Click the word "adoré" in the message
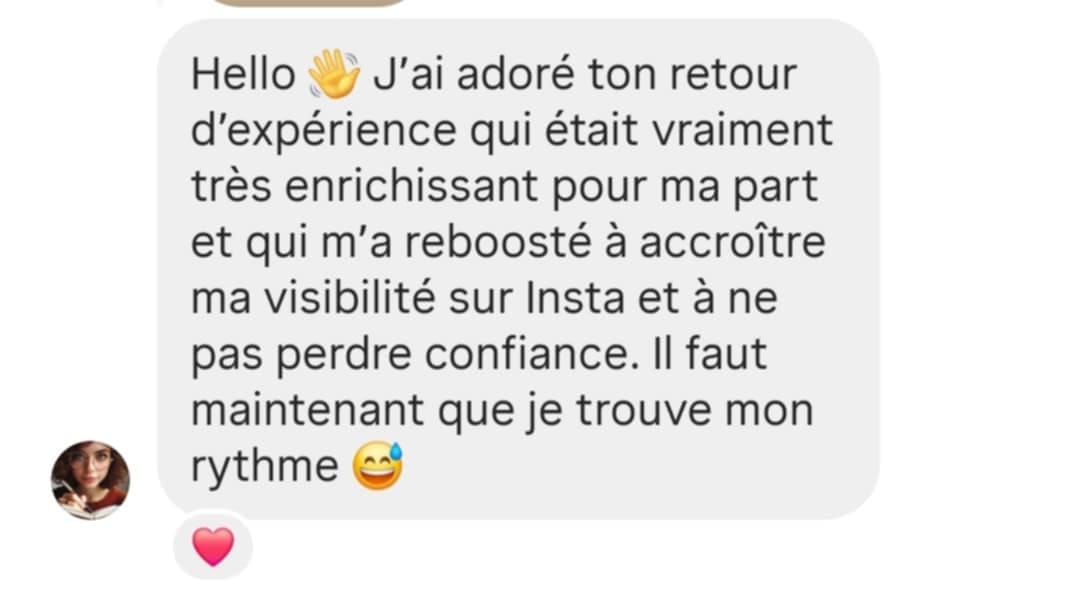Viewport: 1080px width, 614px height. (515, 74)
